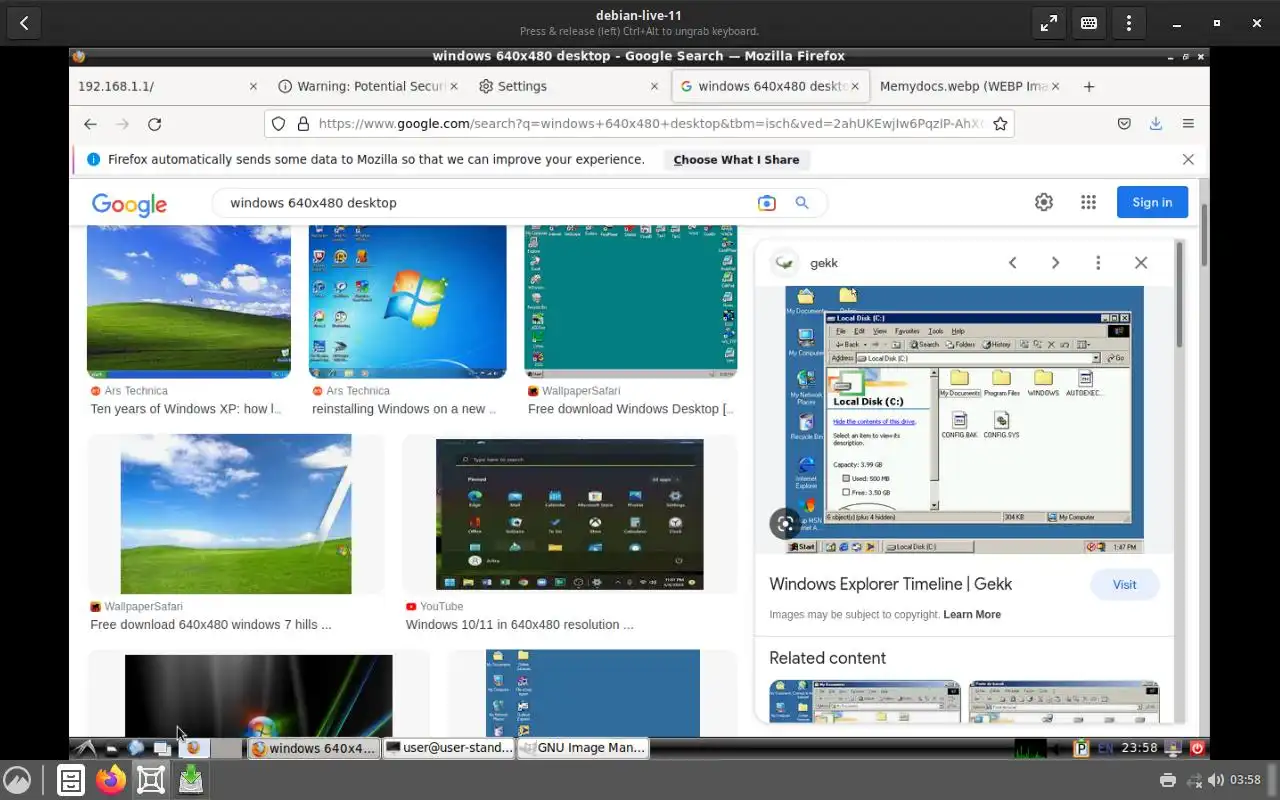Bookmark this page with the star icon
Viewport: 1280px width, 800px height.
click(x=1000, y=124)
